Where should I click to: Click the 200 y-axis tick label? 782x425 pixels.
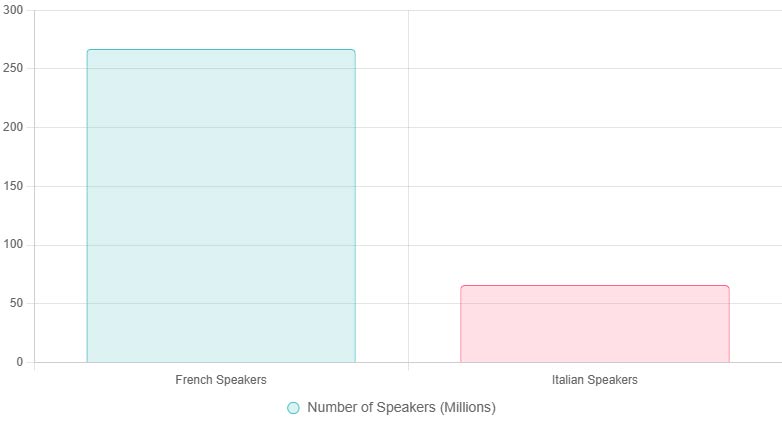(13, 127)
